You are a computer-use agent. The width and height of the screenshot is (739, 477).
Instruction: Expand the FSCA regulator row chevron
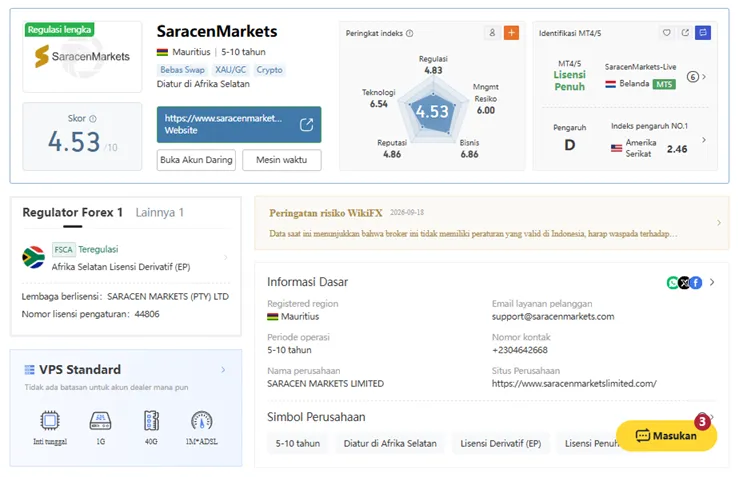click(x=226, y=257)
